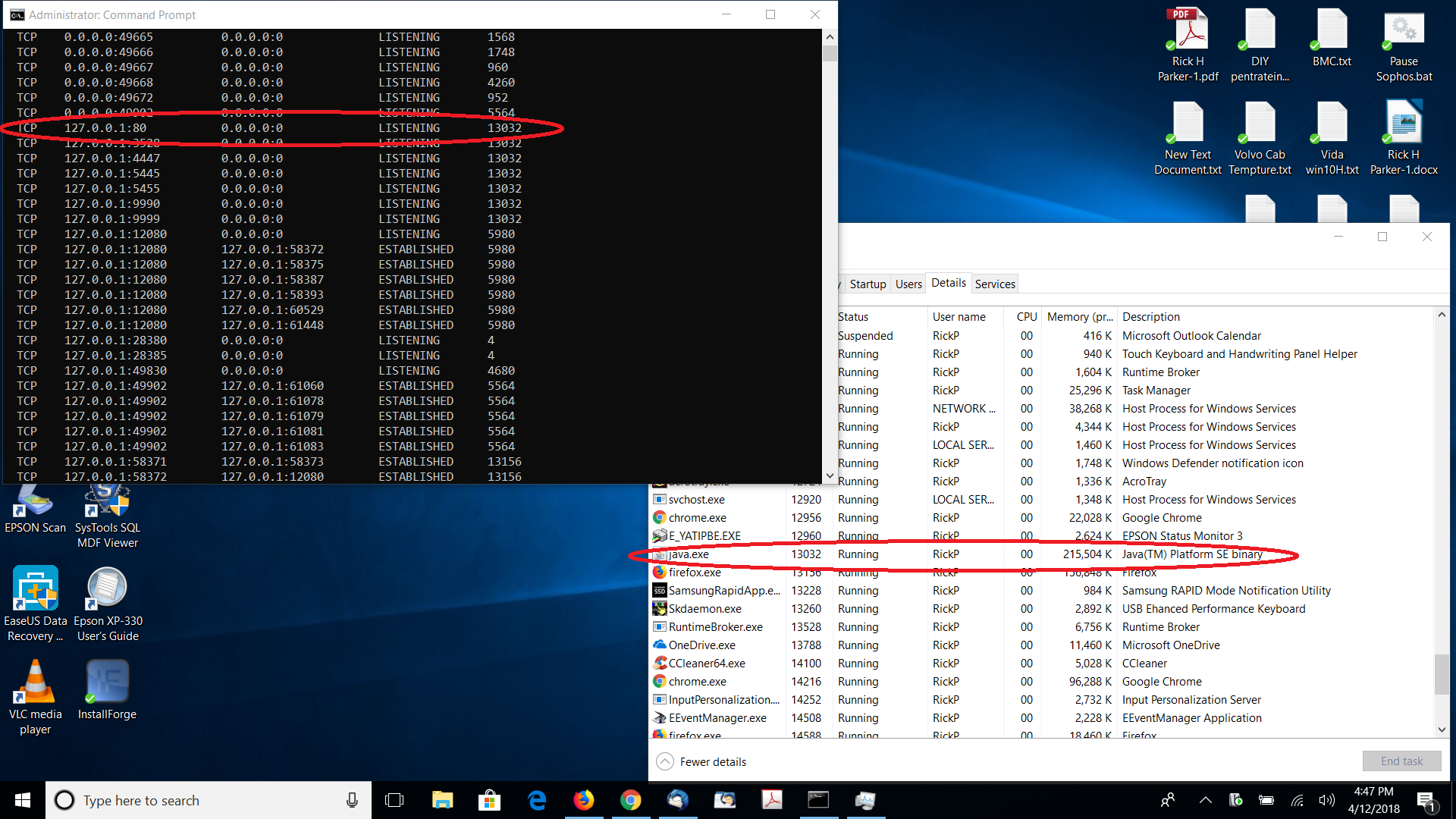Open Rick H Parker-1.pdf file icon
Viewport: 1456px width, 819px height.
click(1188, 32)
